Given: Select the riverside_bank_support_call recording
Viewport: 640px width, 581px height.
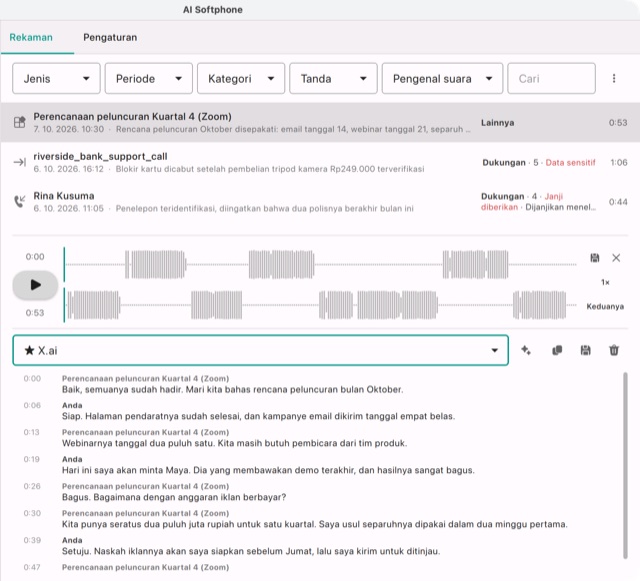Looking at the screenshot, I should pos(320,162).
